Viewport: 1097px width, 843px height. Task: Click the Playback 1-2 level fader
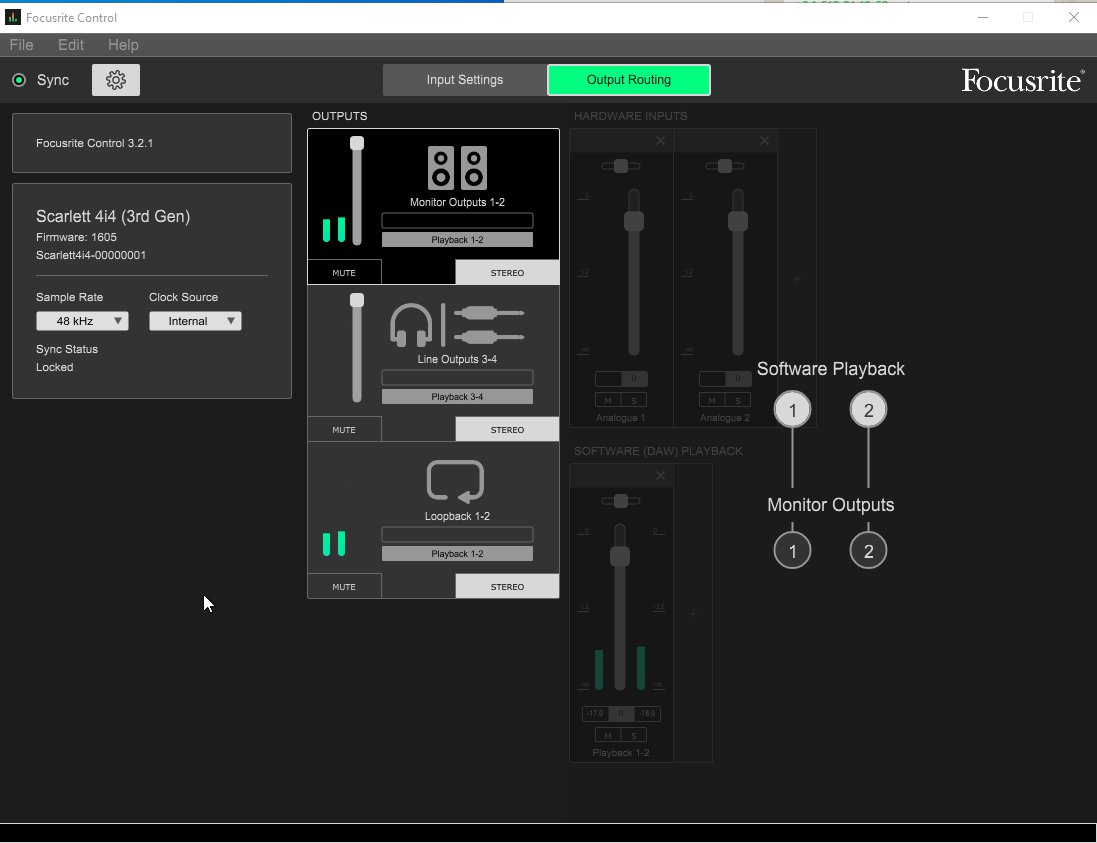coord(620,557)
